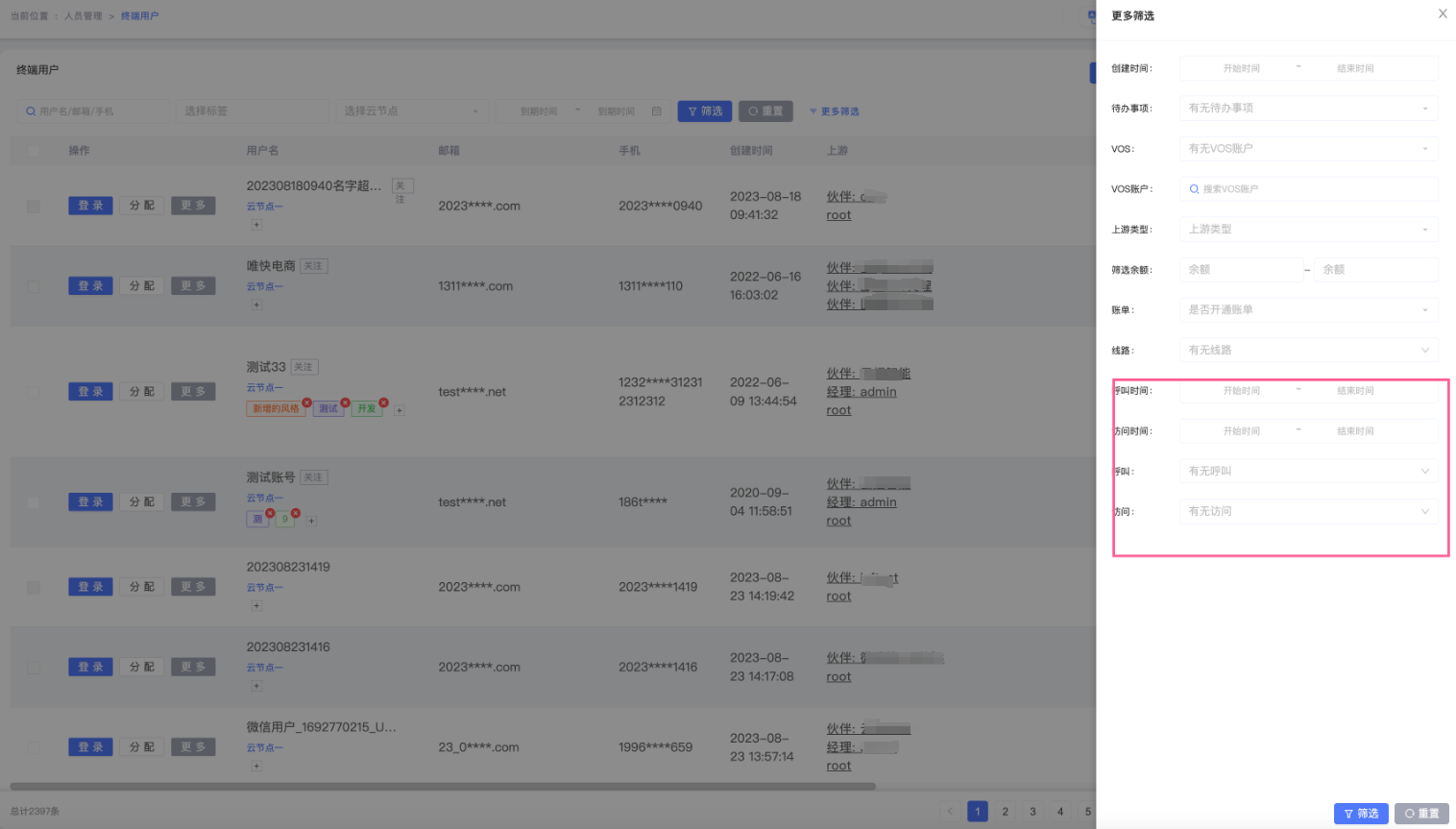Click the plus icon beside the 开发 tag

coord(400,410)
